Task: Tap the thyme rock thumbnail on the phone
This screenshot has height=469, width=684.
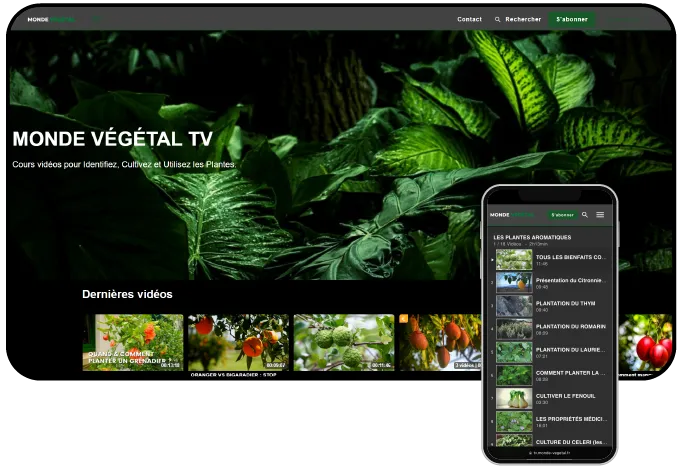Action: tap(514, 306)
